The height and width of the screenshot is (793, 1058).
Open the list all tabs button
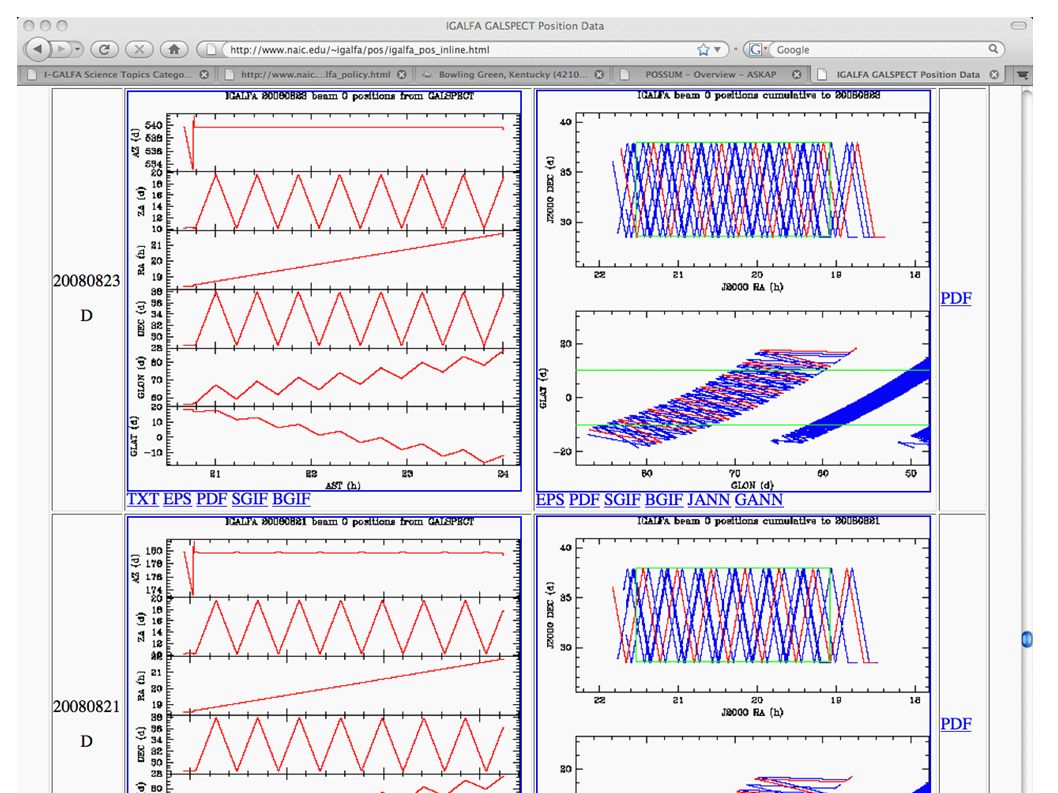tap(1023, 74)
